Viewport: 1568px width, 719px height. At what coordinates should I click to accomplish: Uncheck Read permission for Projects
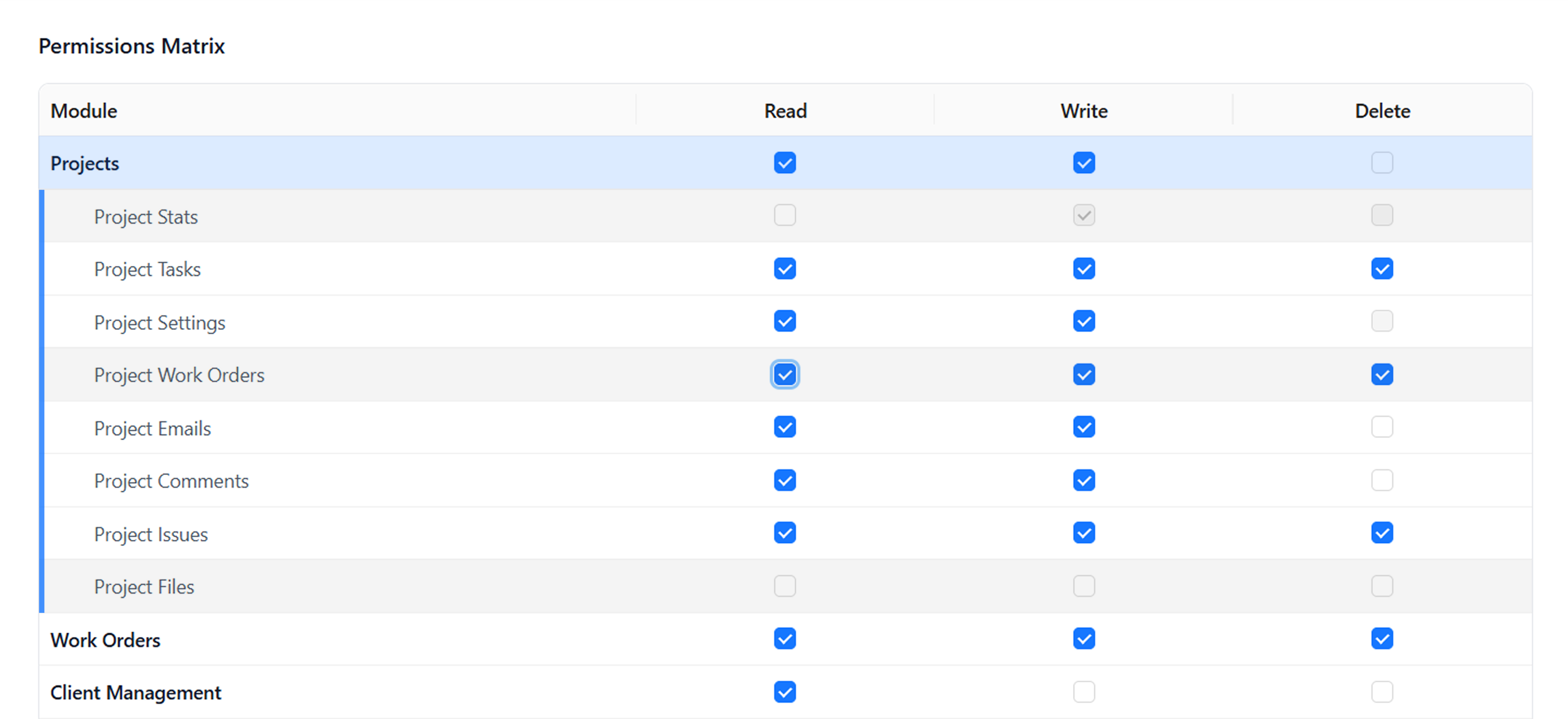pyautogui.click(x=785, y=163)
